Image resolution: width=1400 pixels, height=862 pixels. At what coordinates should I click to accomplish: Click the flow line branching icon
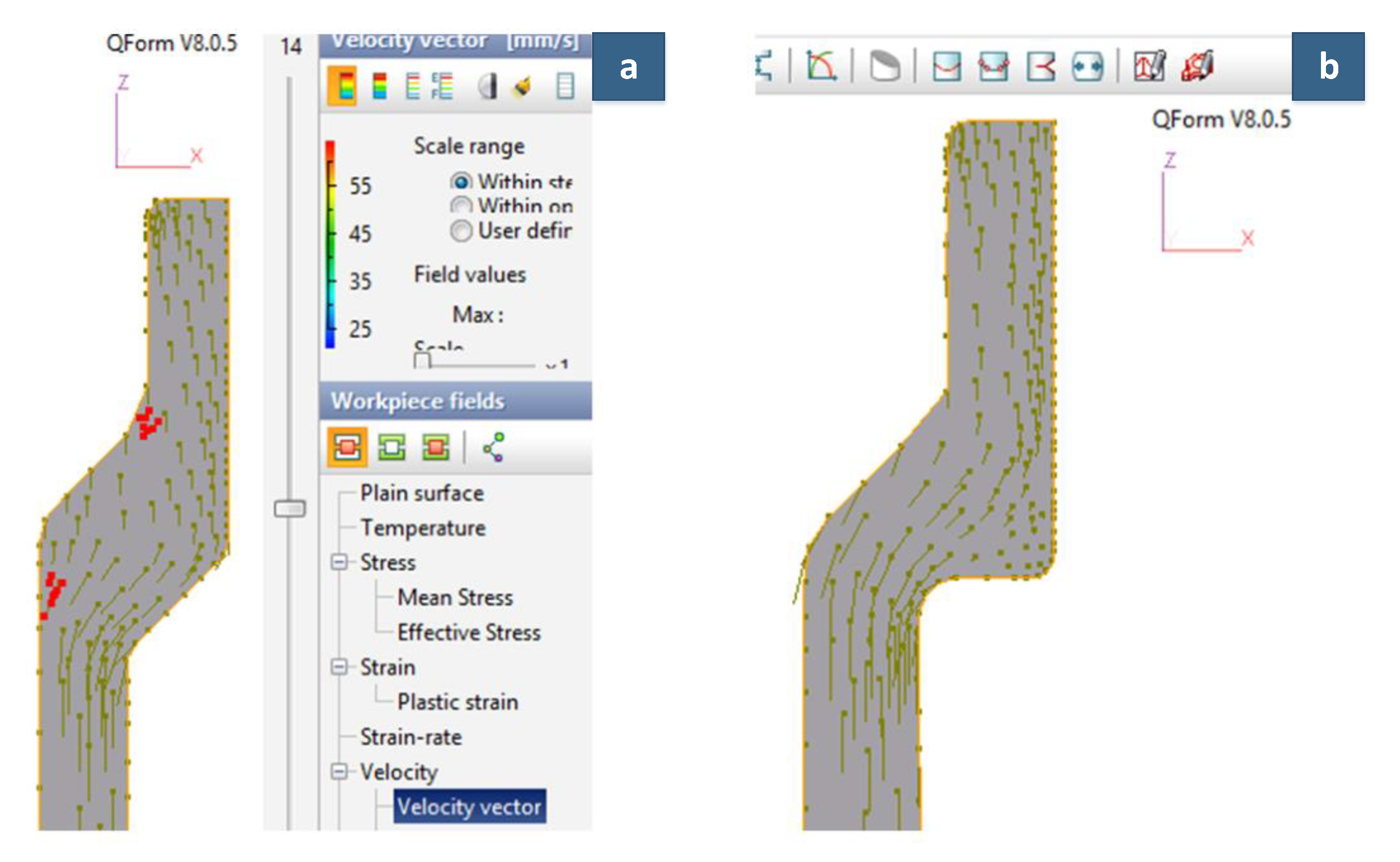(1041, 67)
